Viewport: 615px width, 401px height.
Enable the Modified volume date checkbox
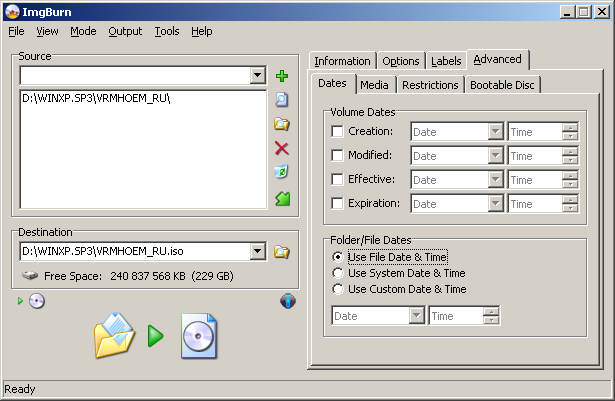pyautogui.click(x=337, y=155)
